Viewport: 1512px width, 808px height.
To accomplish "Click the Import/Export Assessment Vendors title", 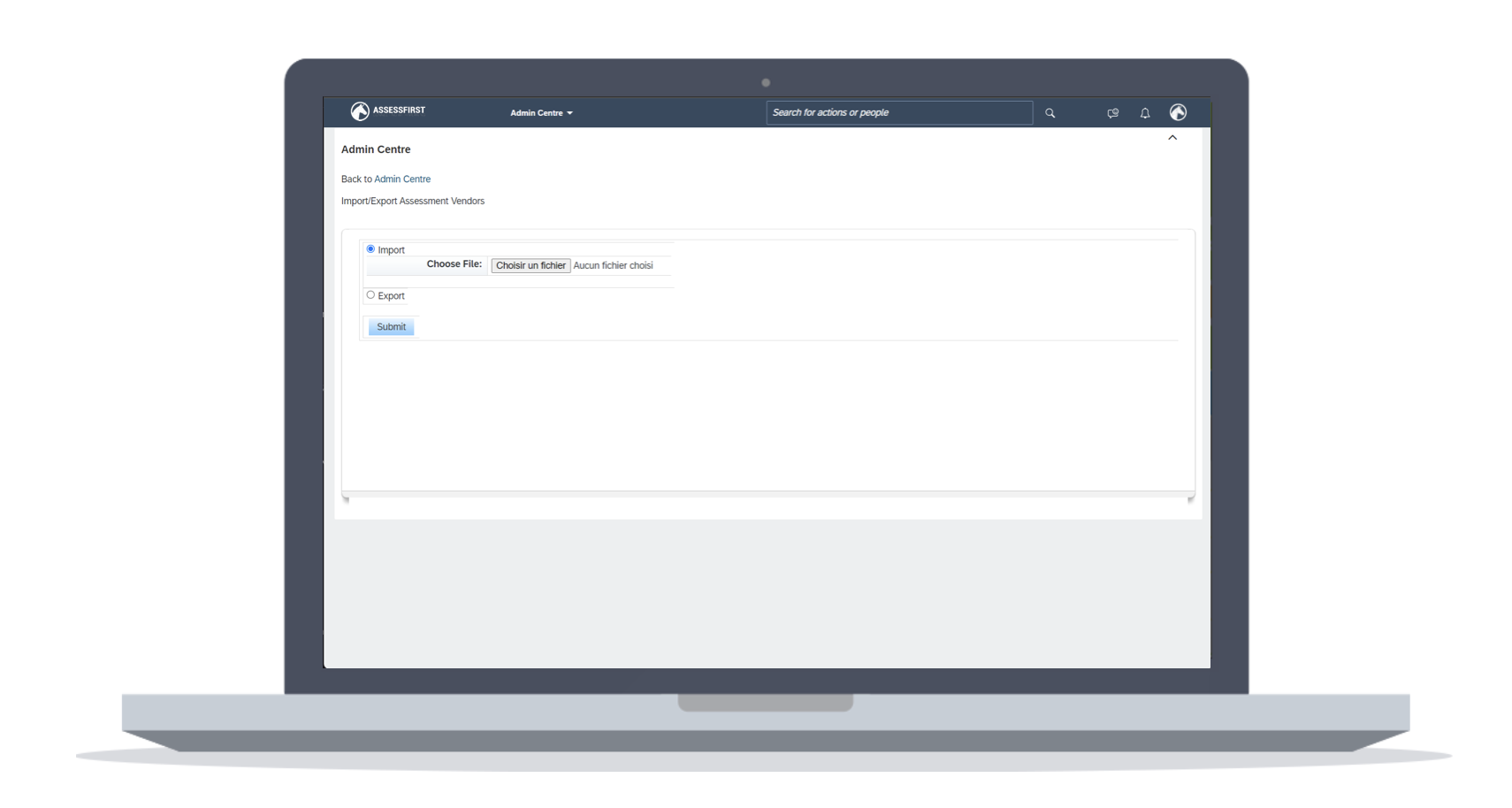I will tap(413, 202).
